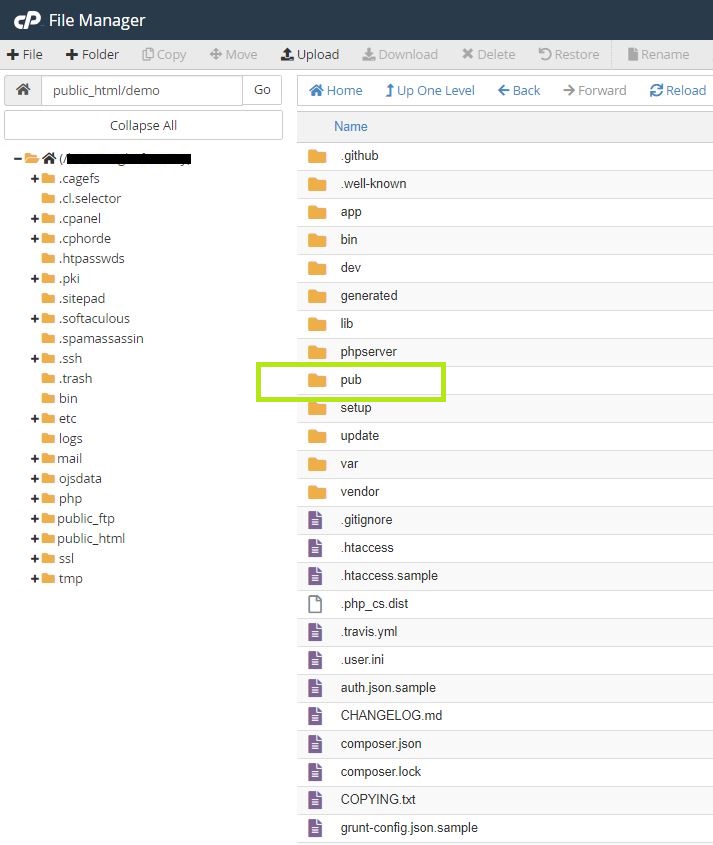Click the composer.json file icon
The height and width of the screenshot is (845, 713).
317,744
